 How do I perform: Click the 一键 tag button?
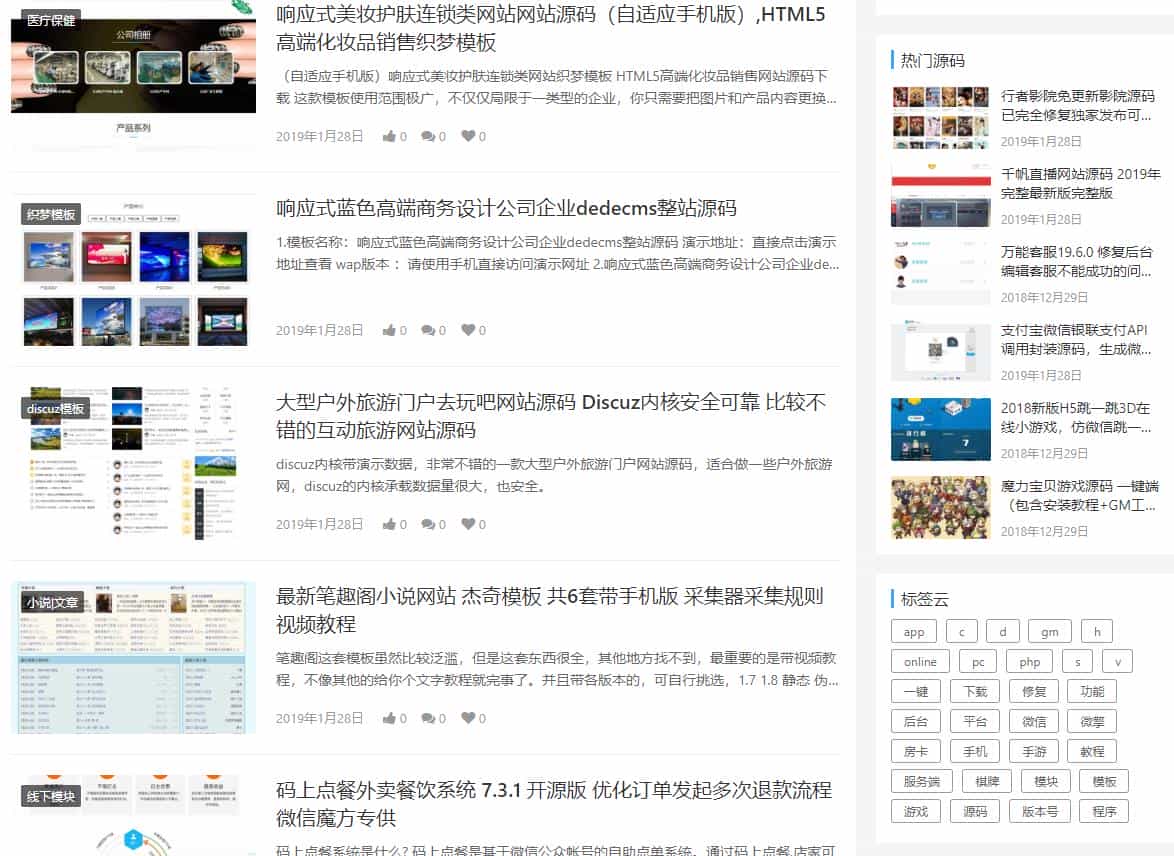(x=915, y=691)
